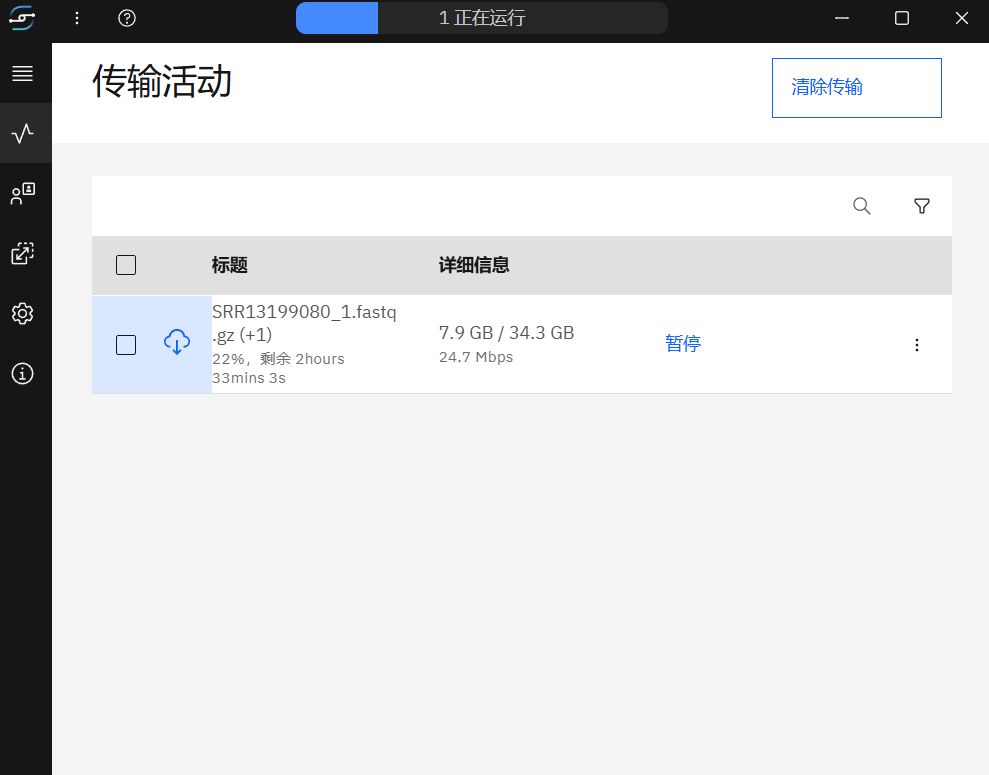Click the 22% remaining time text
The height and width of the screenshot is (775, 989).
(278, 368)
